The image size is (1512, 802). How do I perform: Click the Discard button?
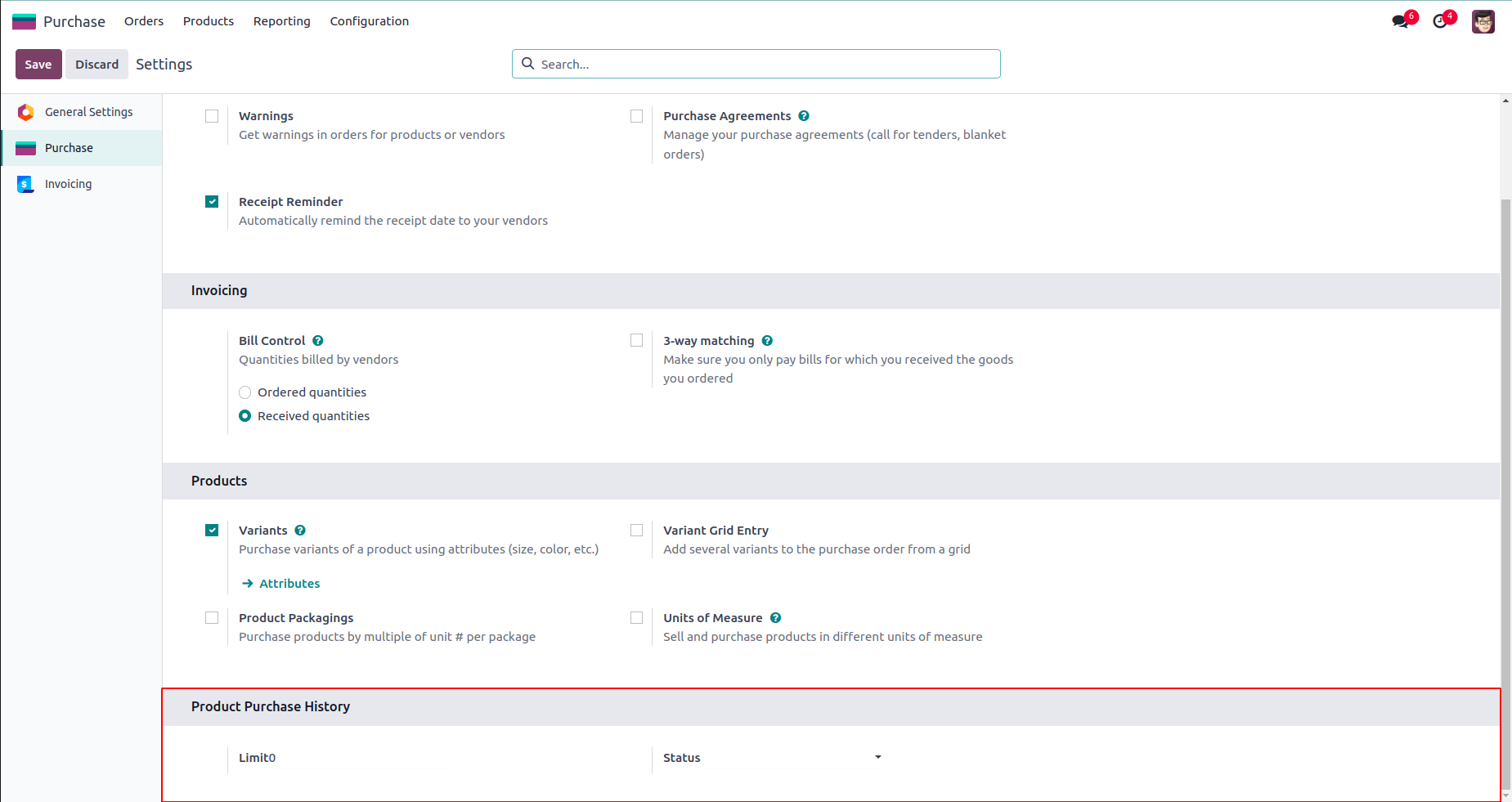click(x=96, y=64)
